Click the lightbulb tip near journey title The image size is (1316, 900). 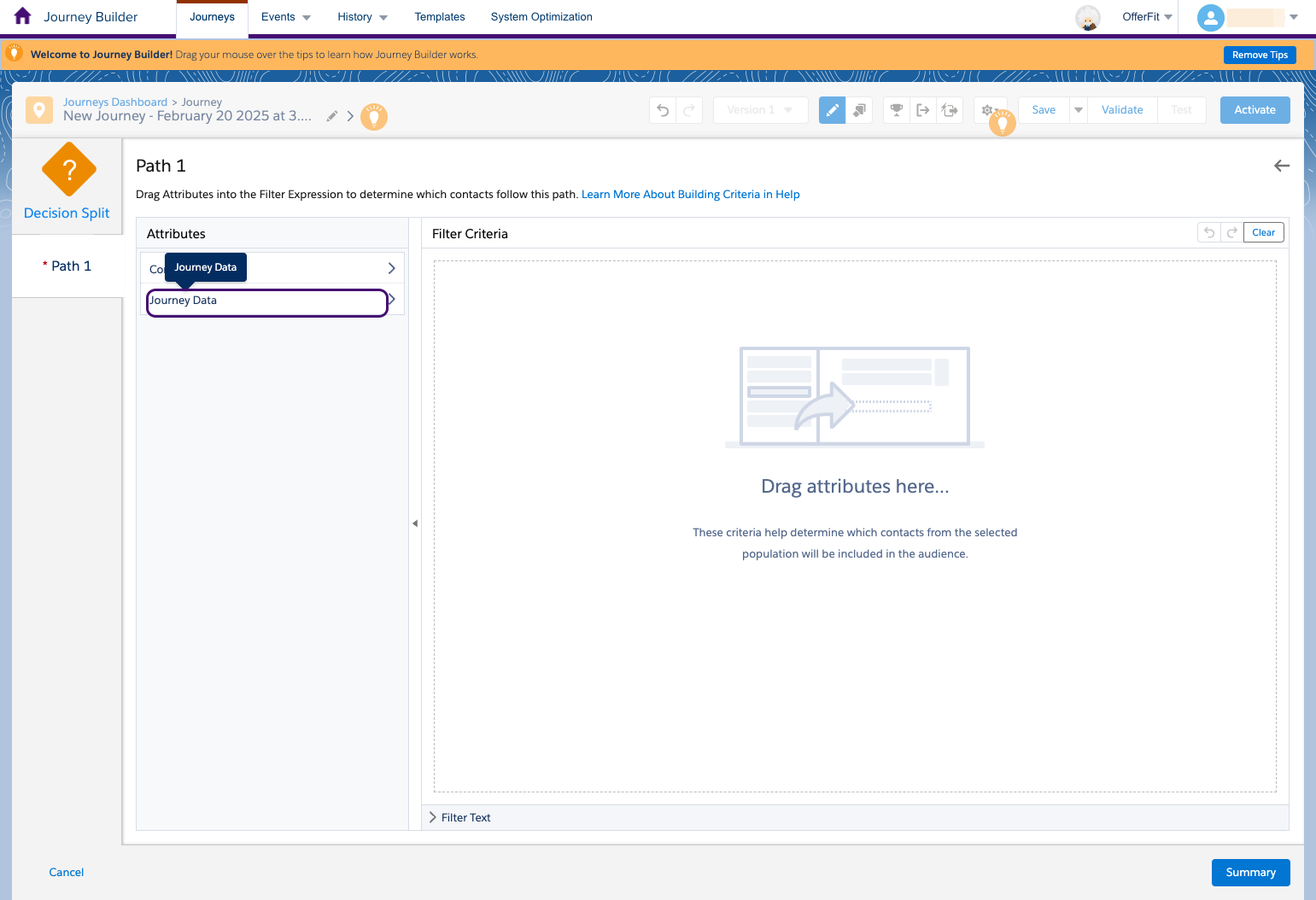coord(374,116)
